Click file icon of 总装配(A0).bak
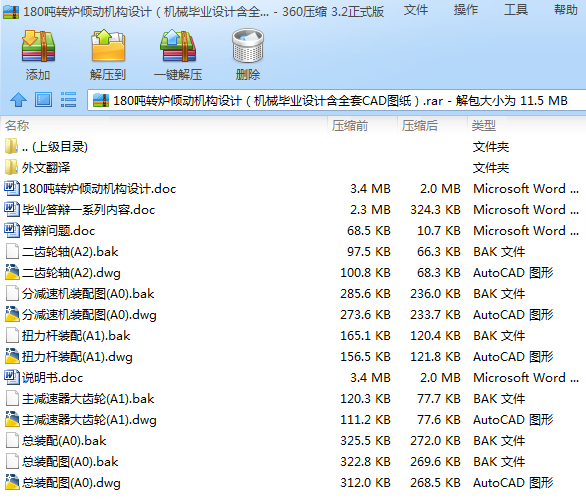Screen dimensions: 586x502 tap(12, 440)
